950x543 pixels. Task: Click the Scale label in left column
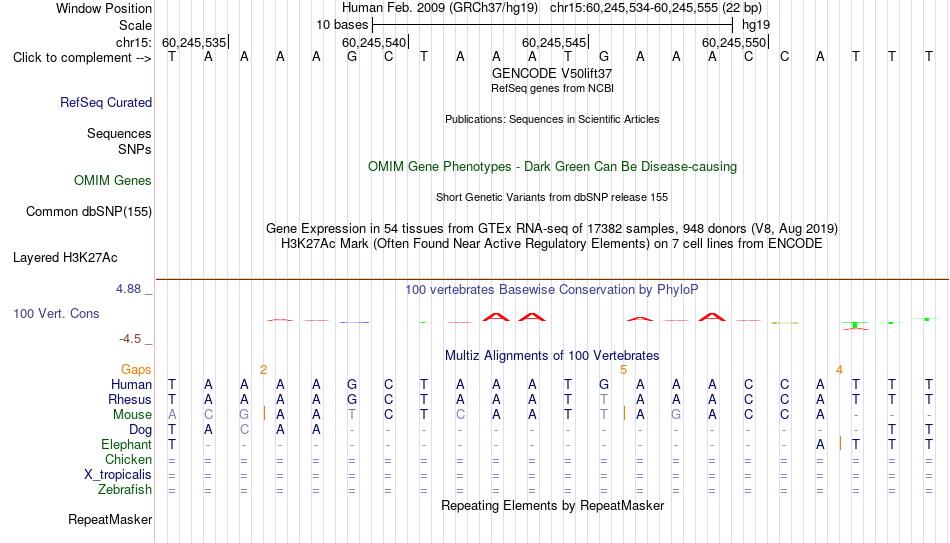click(x=135, y=25)
